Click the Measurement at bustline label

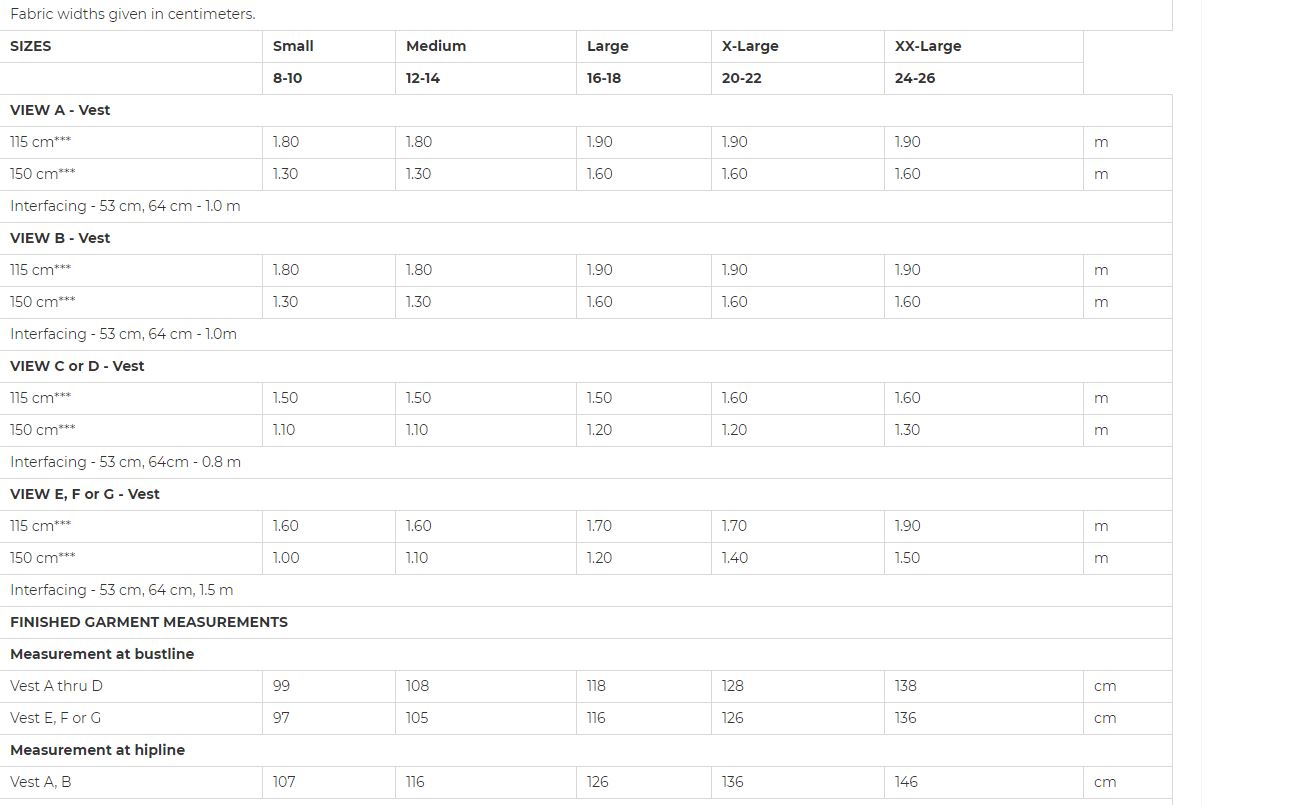point(102,654)
